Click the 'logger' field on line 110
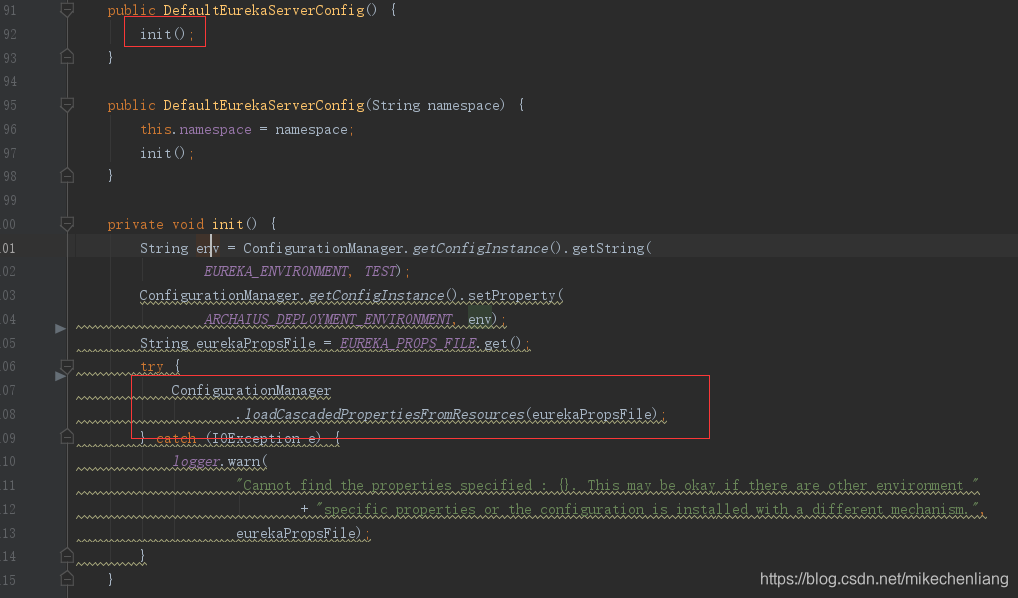This screenshot has width=1018, height=598. [195, 462]
